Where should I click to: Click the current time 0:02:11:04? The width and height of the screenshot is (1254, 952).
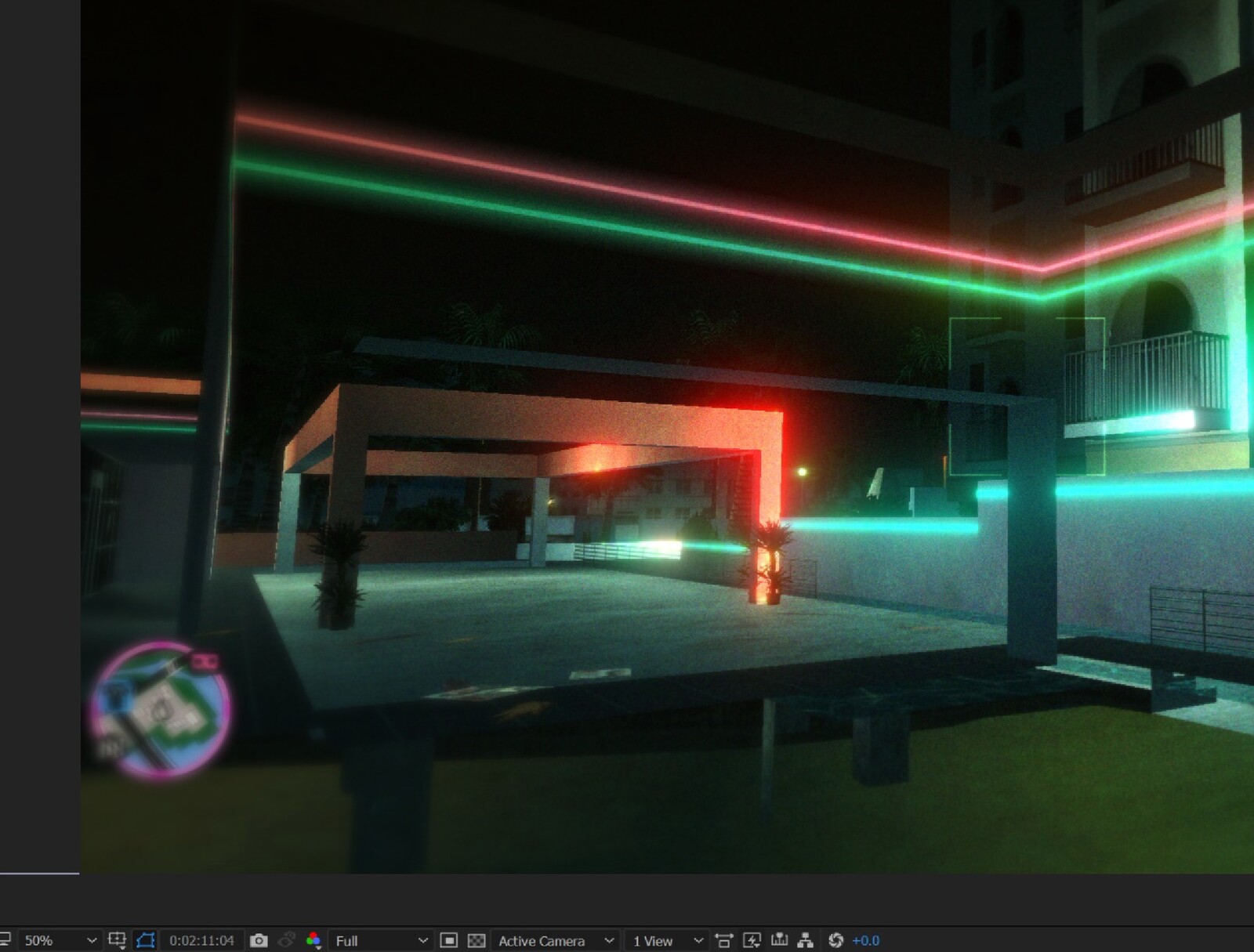[201, 940]
